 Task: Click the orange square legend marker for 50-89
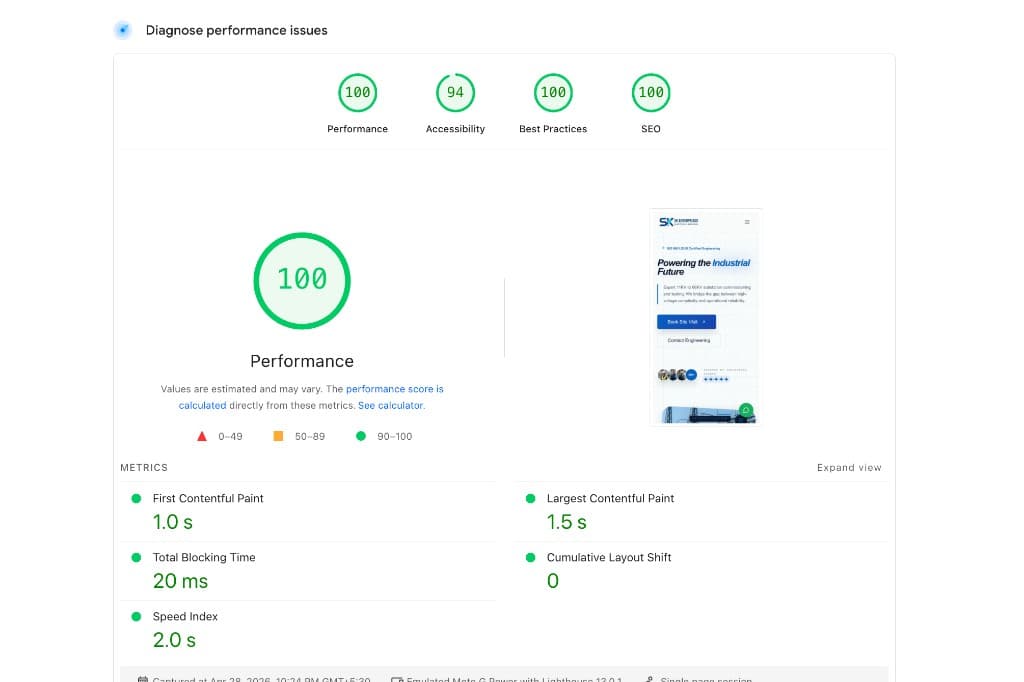click(x=277, y=435)
